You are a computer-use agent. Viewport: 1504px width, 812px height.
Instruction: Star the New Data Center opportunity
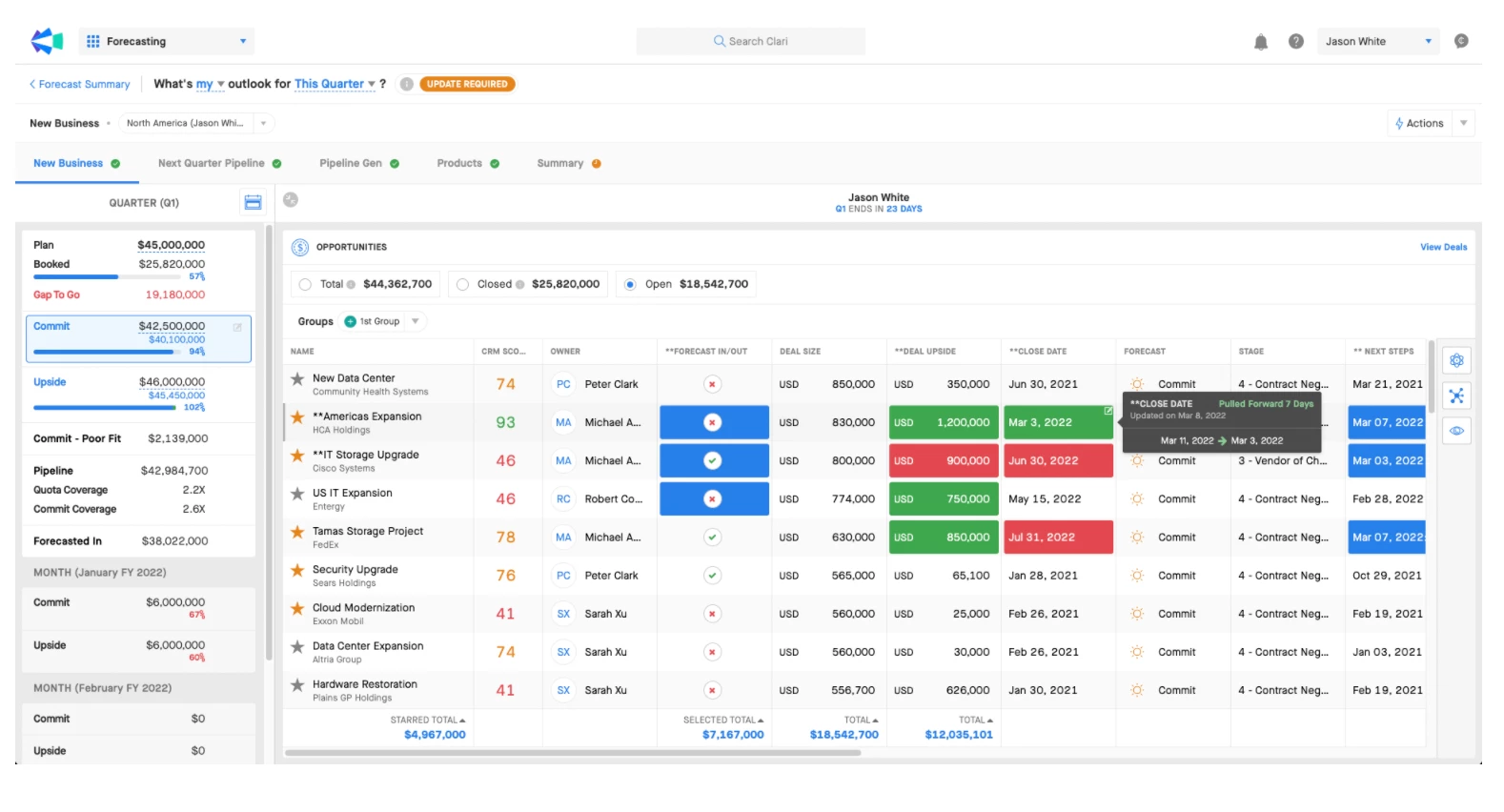[297, 379]
